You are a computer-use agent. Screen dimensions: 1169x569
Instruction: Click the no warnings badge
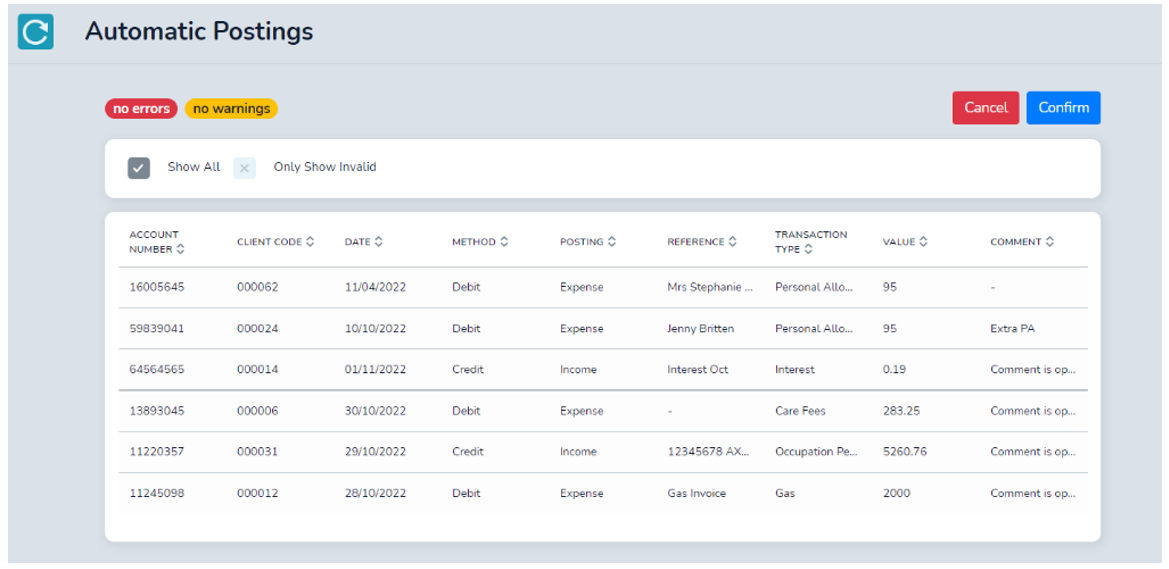(x=231, y=109)
